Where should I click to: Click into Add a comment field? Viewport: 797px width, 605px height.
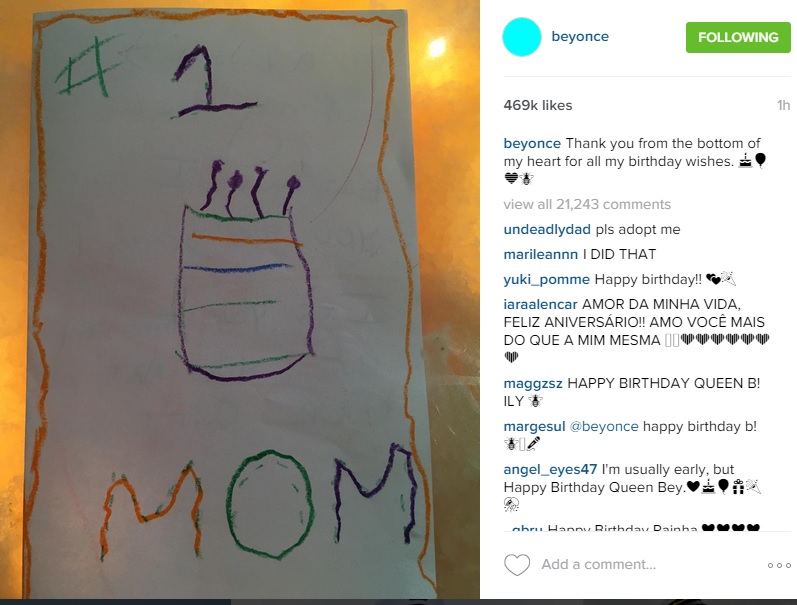[x=598, y=564]
